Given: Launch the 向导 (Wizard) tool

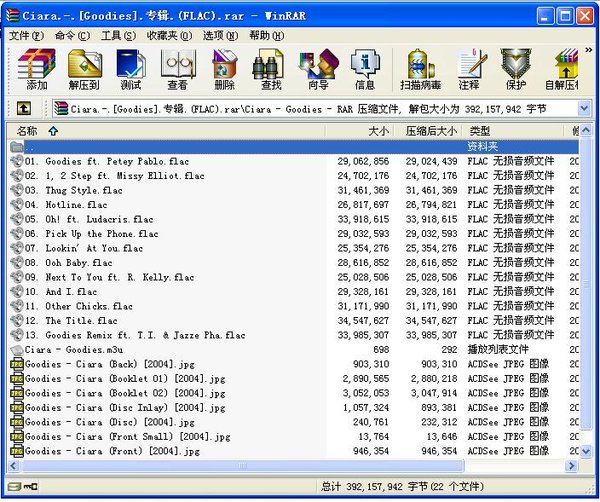Looking at the screenshot, I should click(317, 68).
